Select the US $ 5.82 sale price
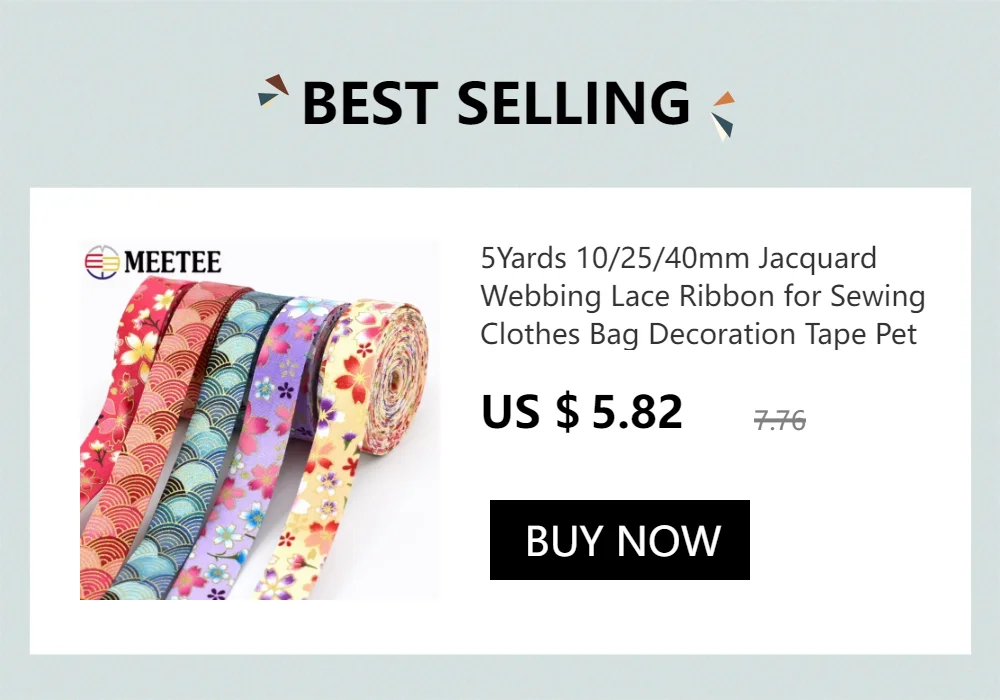The width and height of the screenshot is (1000, 700). pyautogui.click(x=582, y=411)
